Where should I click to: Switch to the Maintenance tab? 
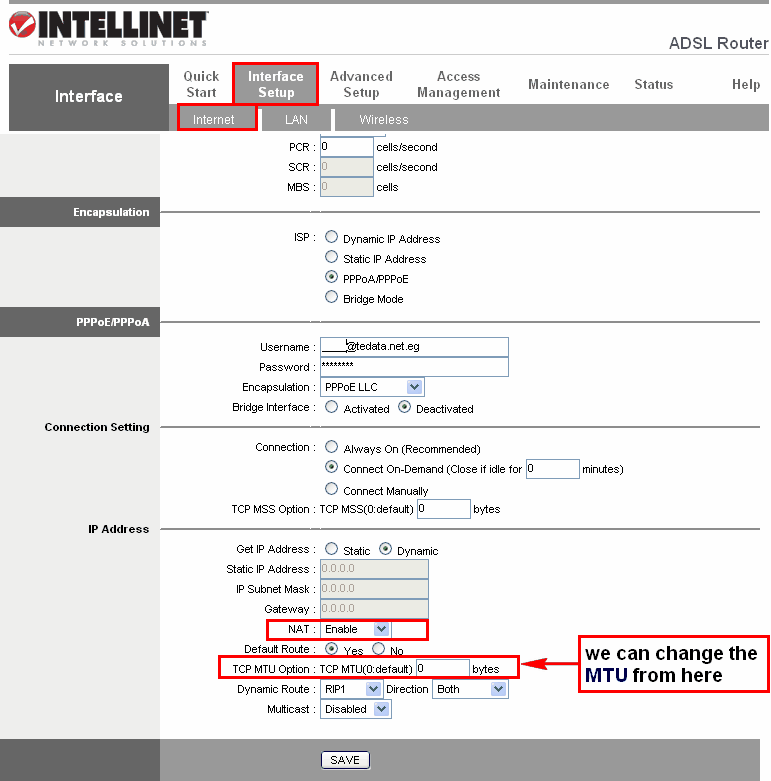[568, 84]
